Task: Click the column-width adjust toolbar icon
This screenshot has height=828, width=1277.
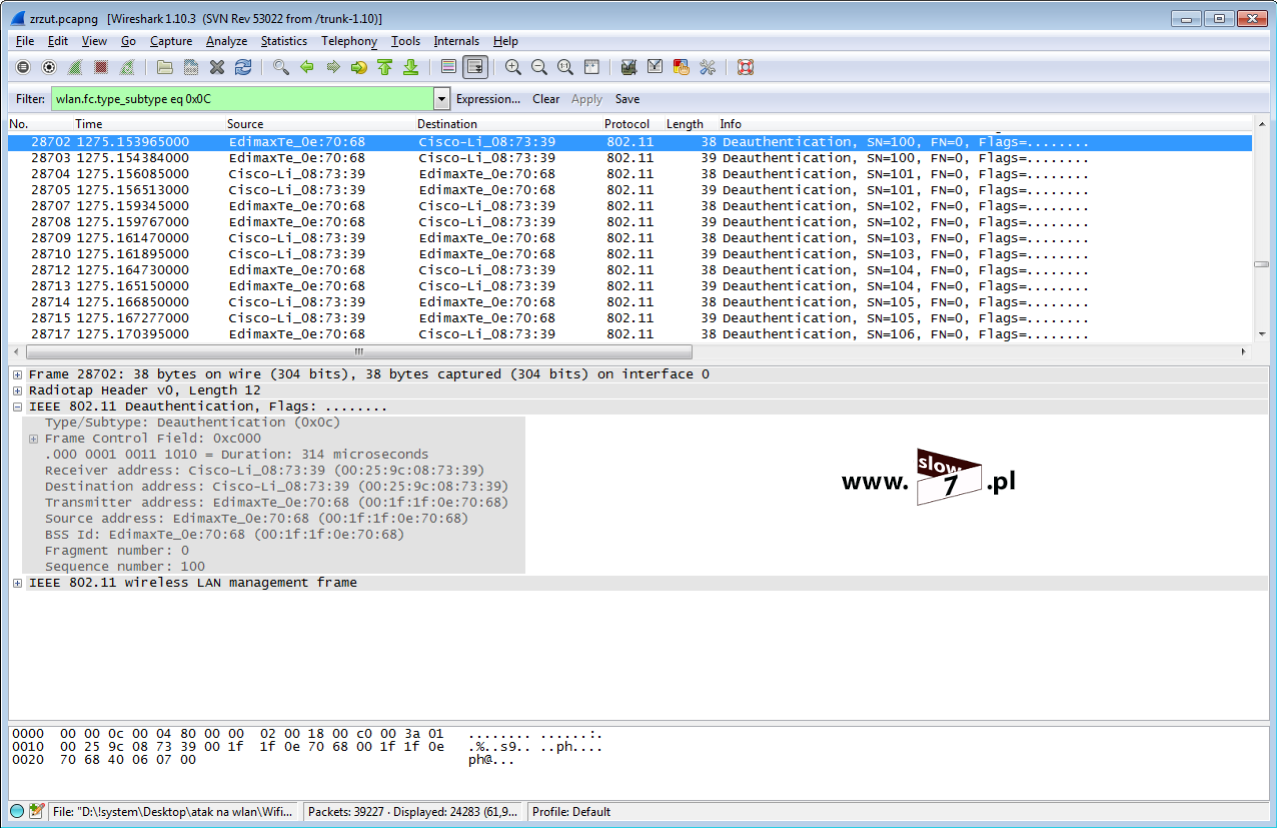Action: point(591,67)
